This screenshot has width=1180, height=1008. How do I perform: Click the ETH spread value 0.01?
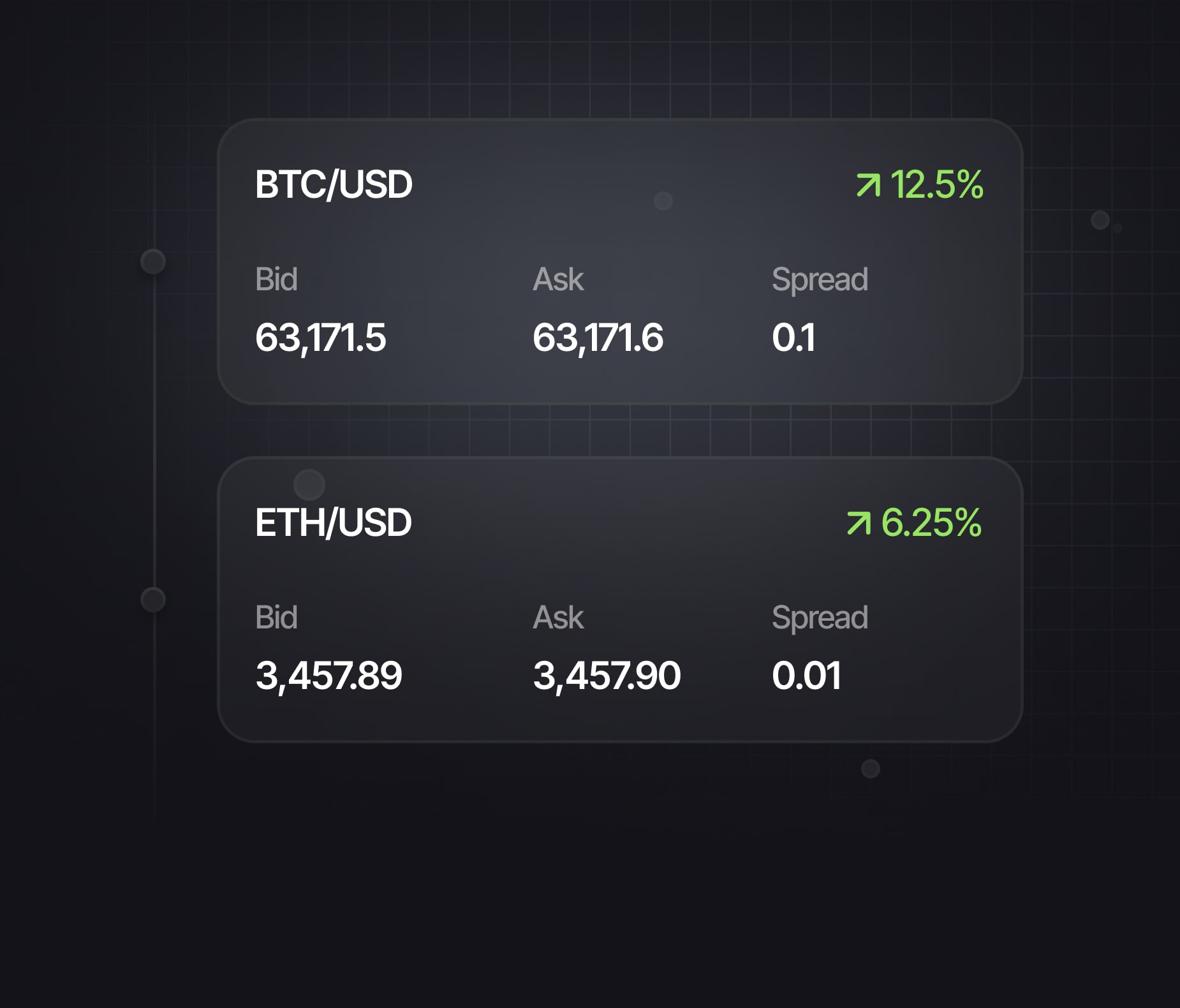coord(806,676)
